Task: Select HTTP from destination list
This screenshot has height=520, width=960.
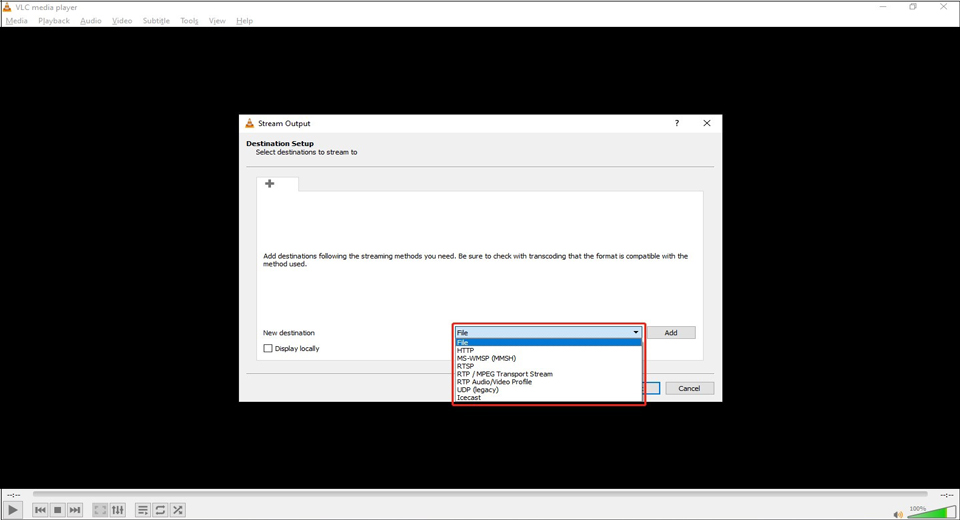Action: 548,350
